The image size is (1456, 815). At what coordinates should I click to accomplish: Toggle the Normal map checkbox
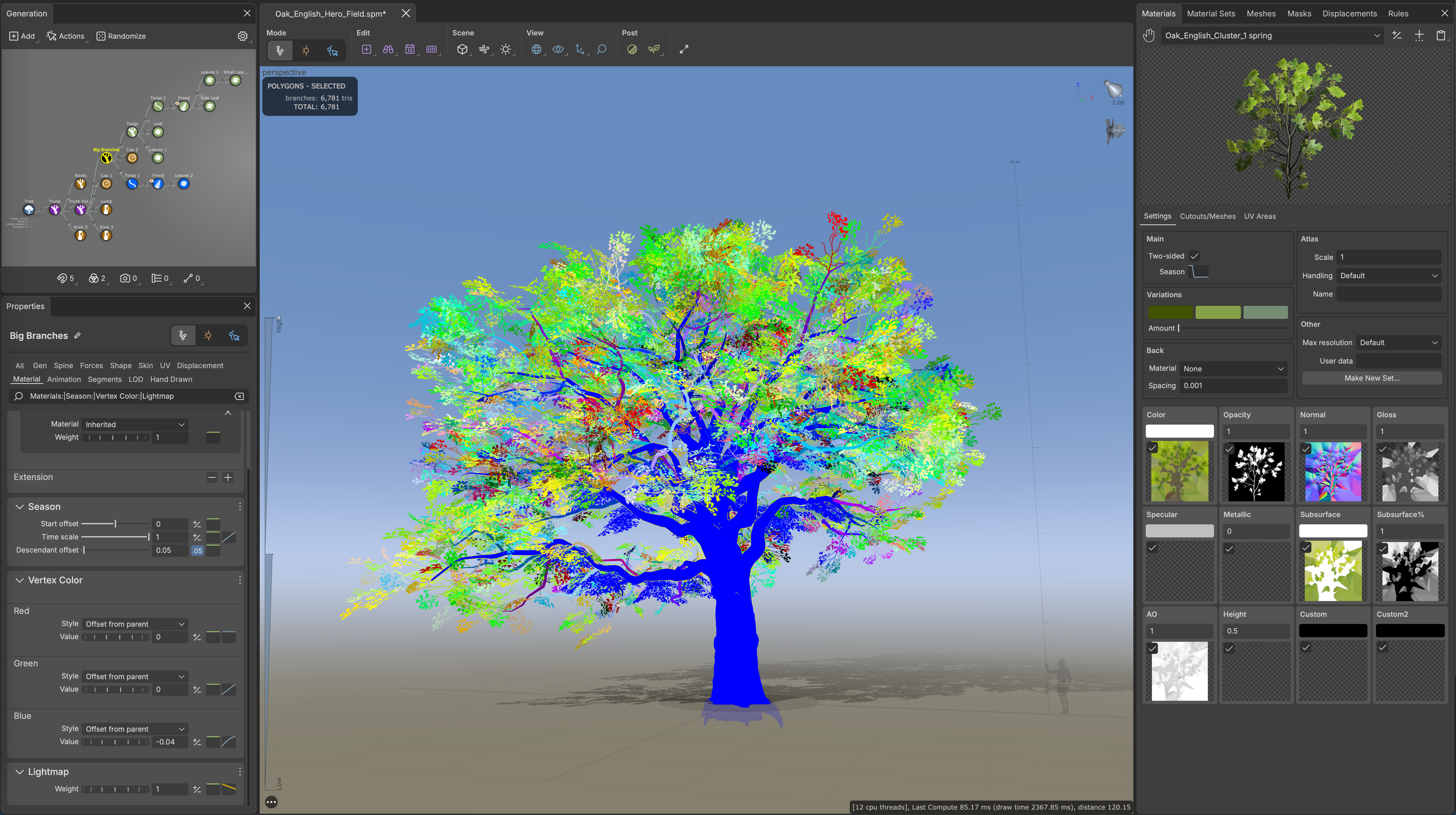[x=1306, y=449]
